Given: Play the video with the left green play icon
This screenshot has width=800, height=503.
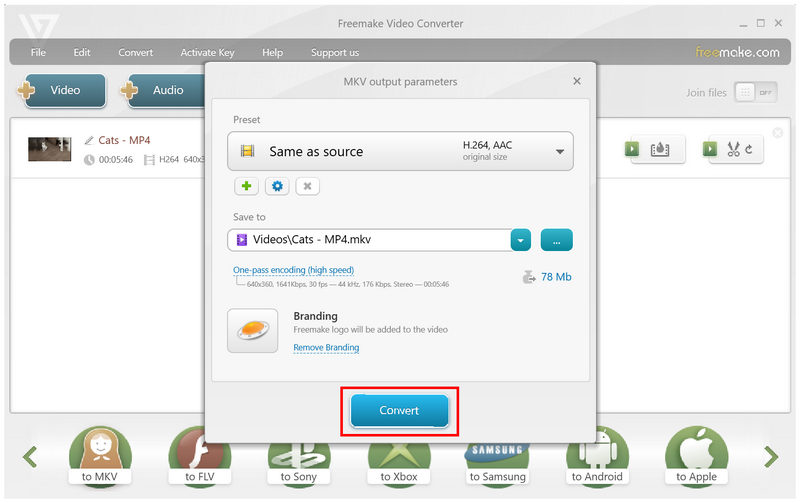Looking at the screenshot, I should coord(632,149).
